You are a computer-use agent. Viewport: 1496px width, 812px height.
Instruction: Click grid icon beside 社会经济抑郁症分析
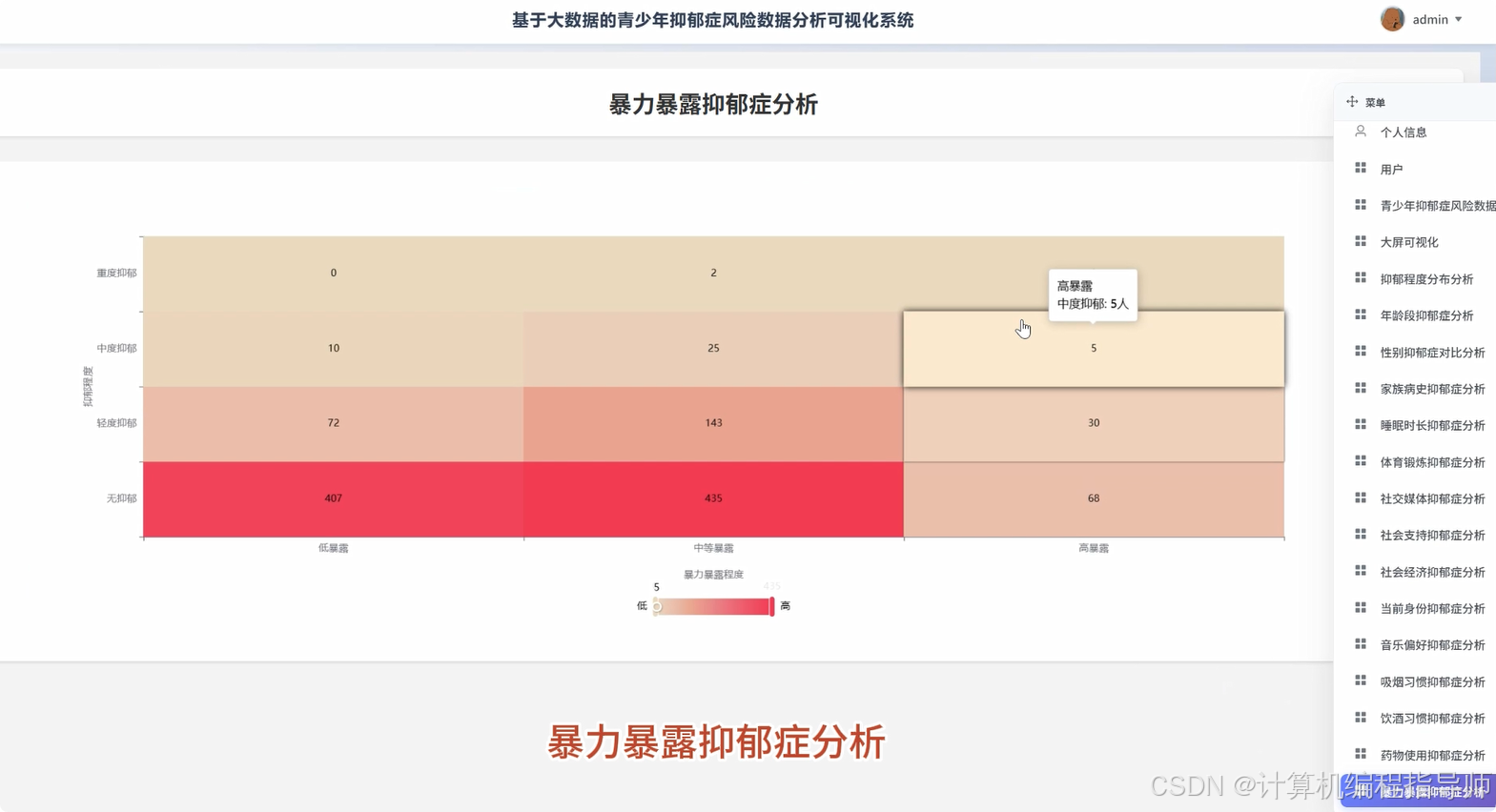click(x=1361, y=572)
